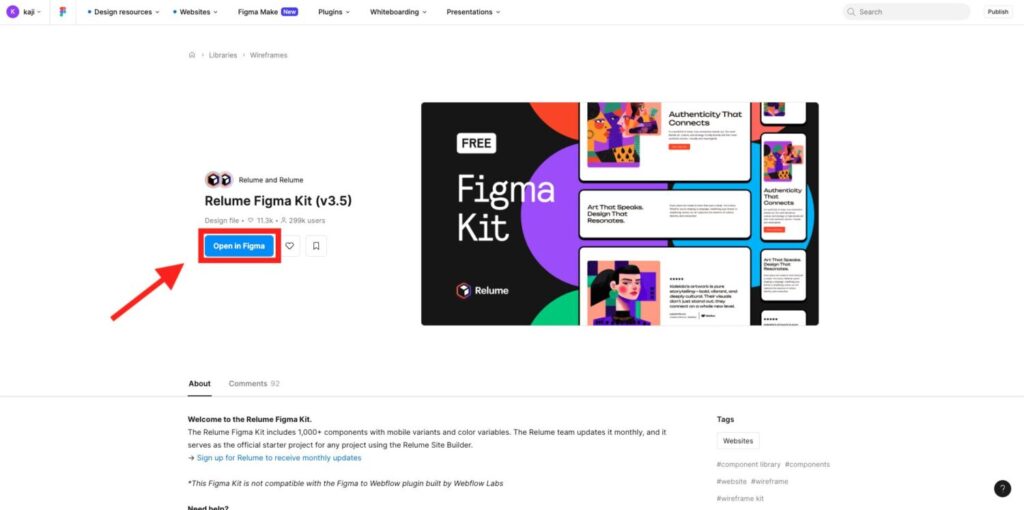Click the search magnifier icon
Viewport: 1024px width, 510px height.
pos(851,12)
